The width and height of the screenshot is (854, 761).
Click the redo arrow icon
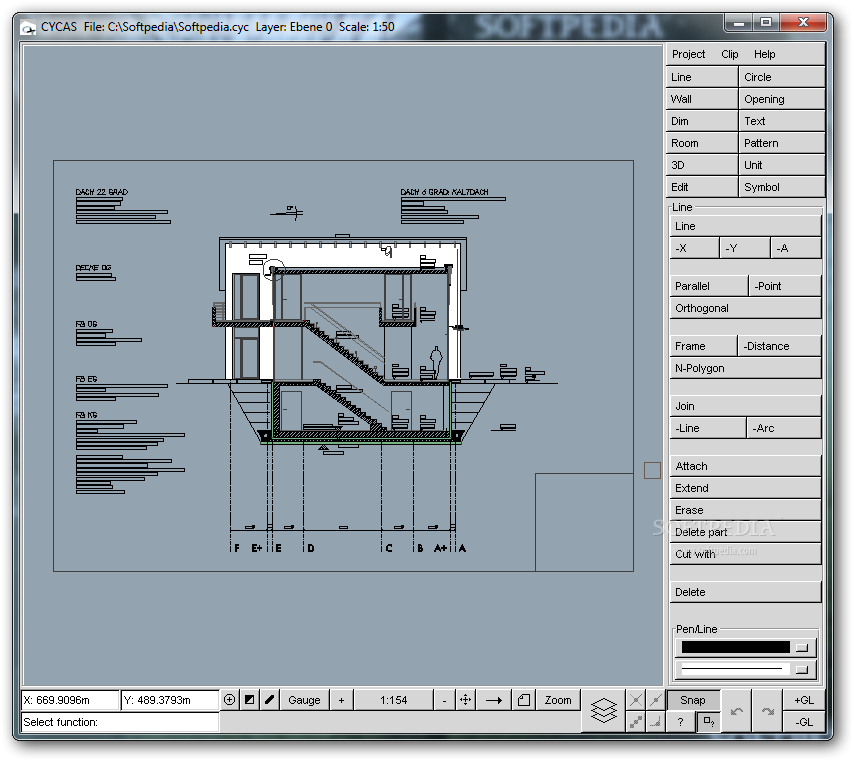pos(767,711)
